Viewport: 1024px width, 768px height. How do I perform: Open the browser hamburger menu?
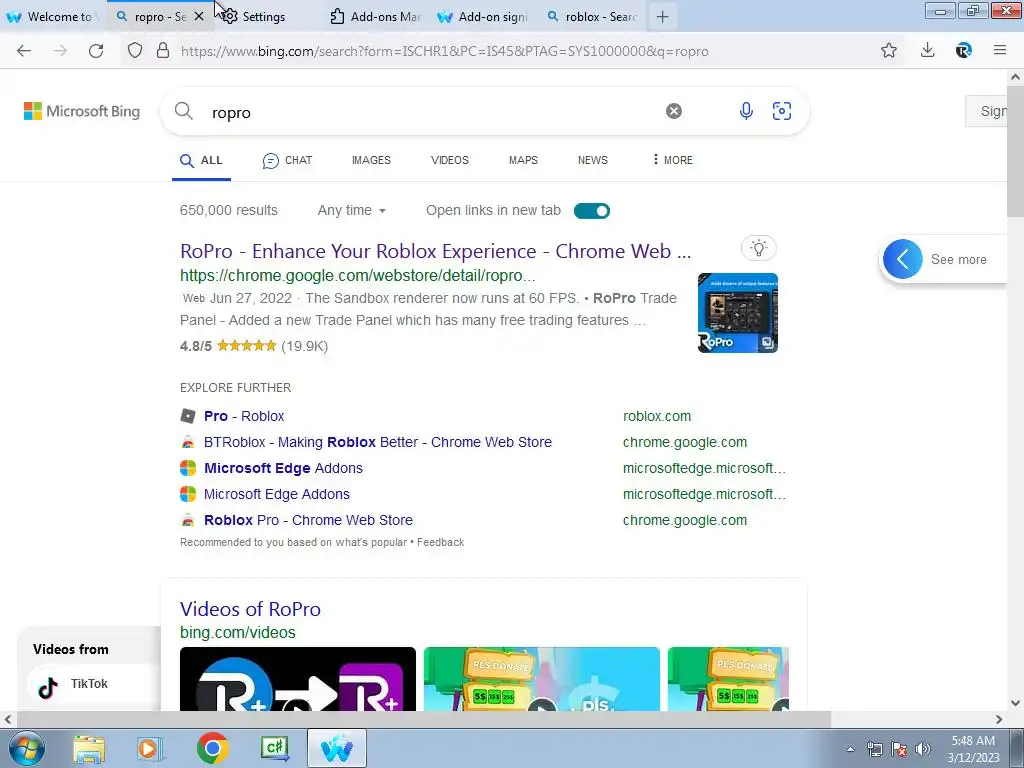[x=1000, y=50]
